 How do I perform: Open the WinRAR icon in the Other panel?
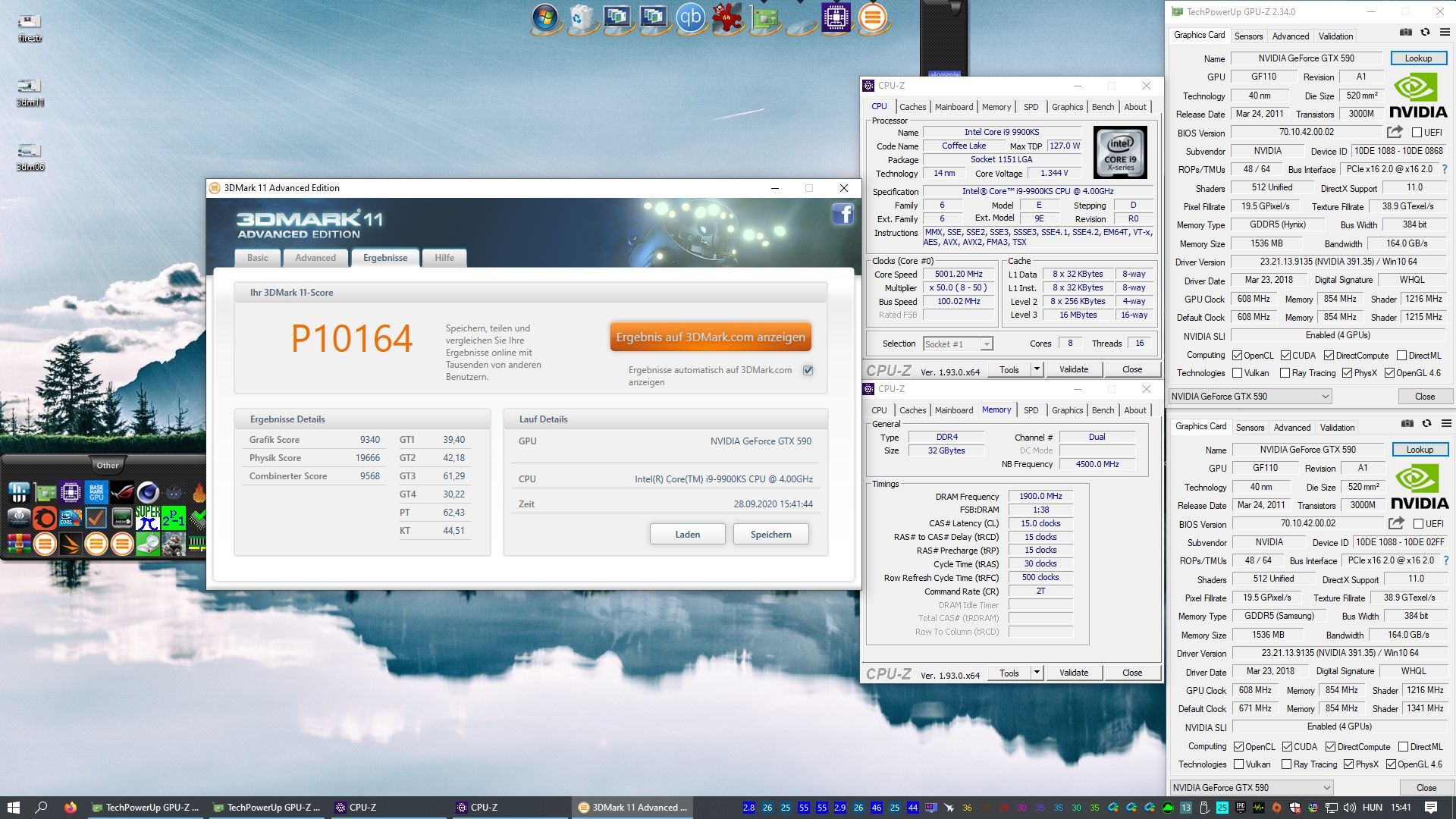(x=19, y=544)
